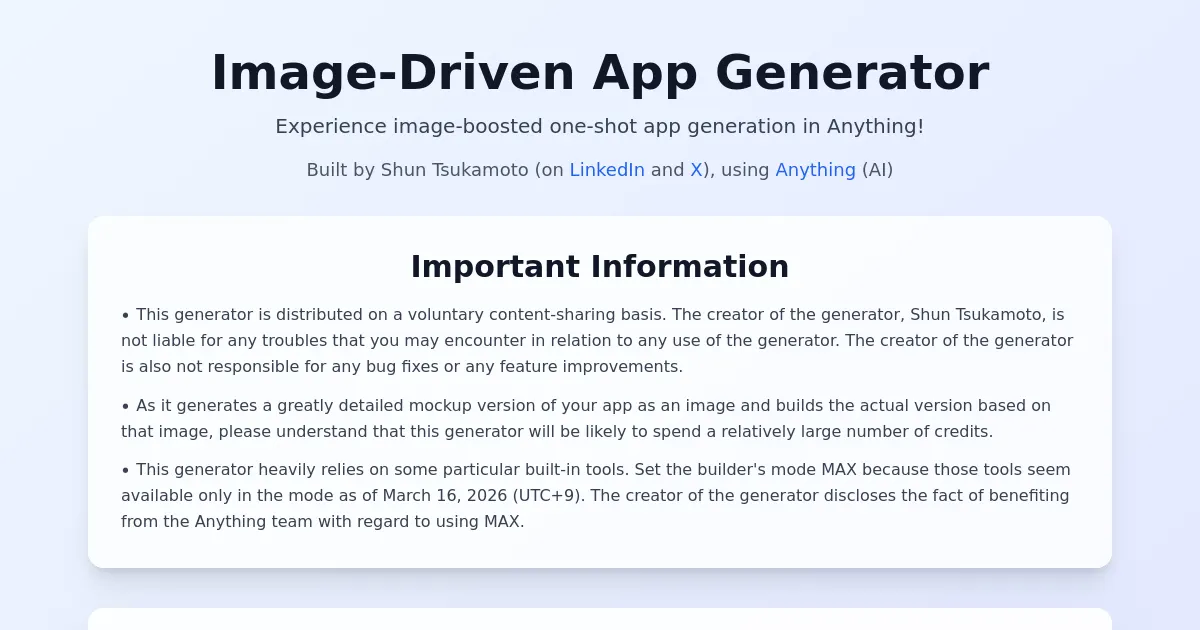This screenshot has width=1200, height=630.
Task: Click the 'Built by Shun Tsukamoto' text
Action: tap(600, 170)
